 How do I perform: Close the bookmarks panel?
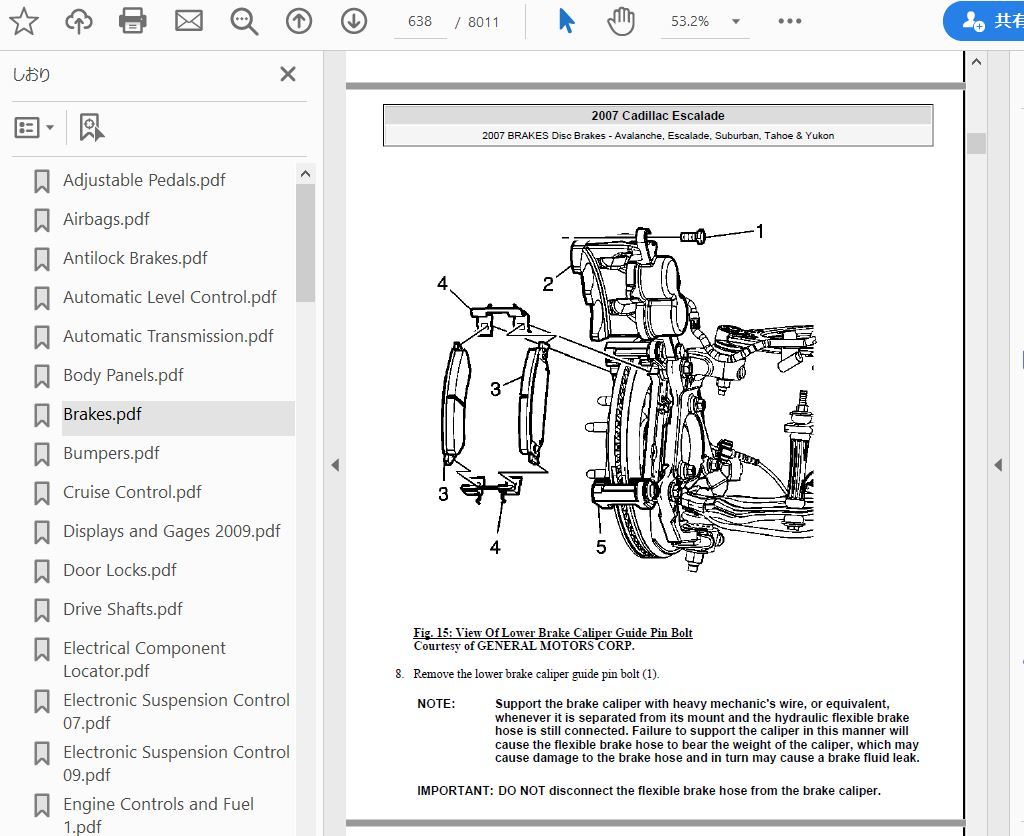tap(288, 74)
